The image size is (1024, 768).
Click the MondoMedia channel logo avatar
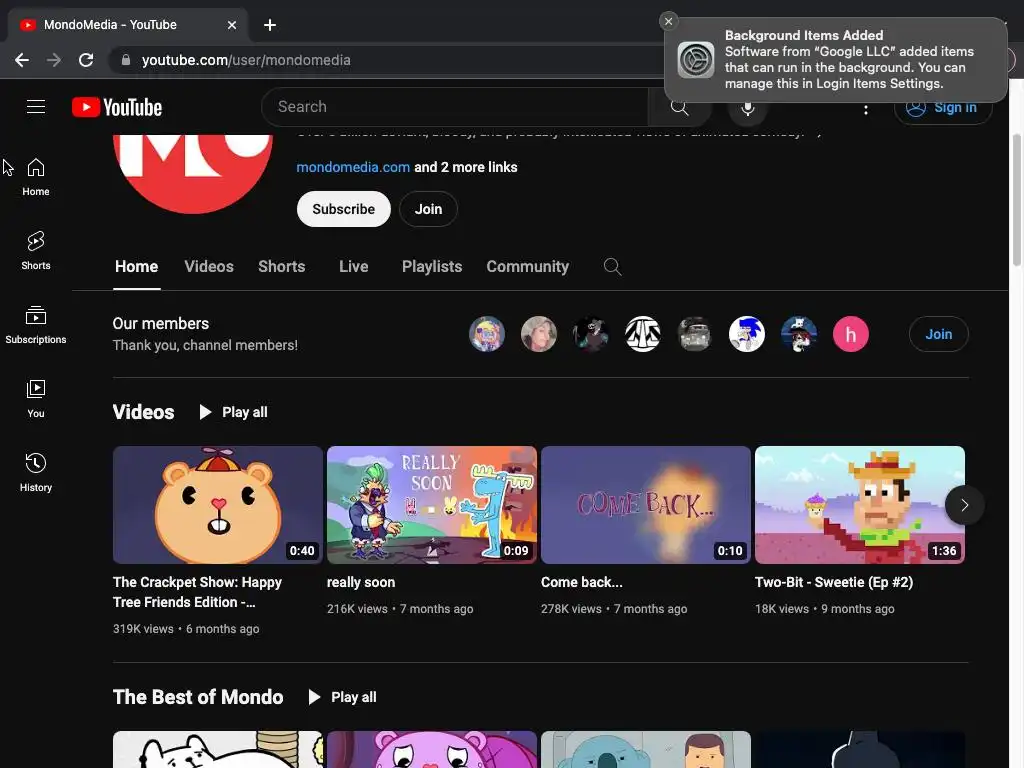click(193, 174)
